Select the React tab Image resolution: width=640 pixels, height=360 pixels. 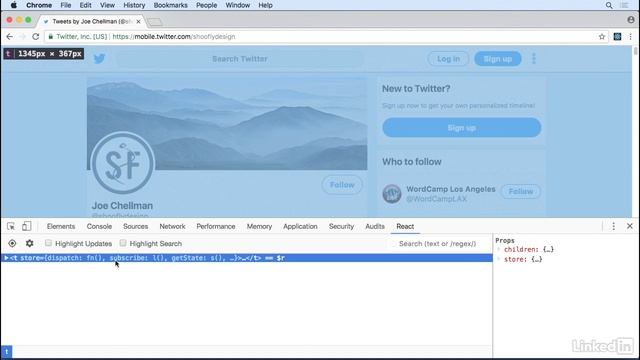(405, 226)
